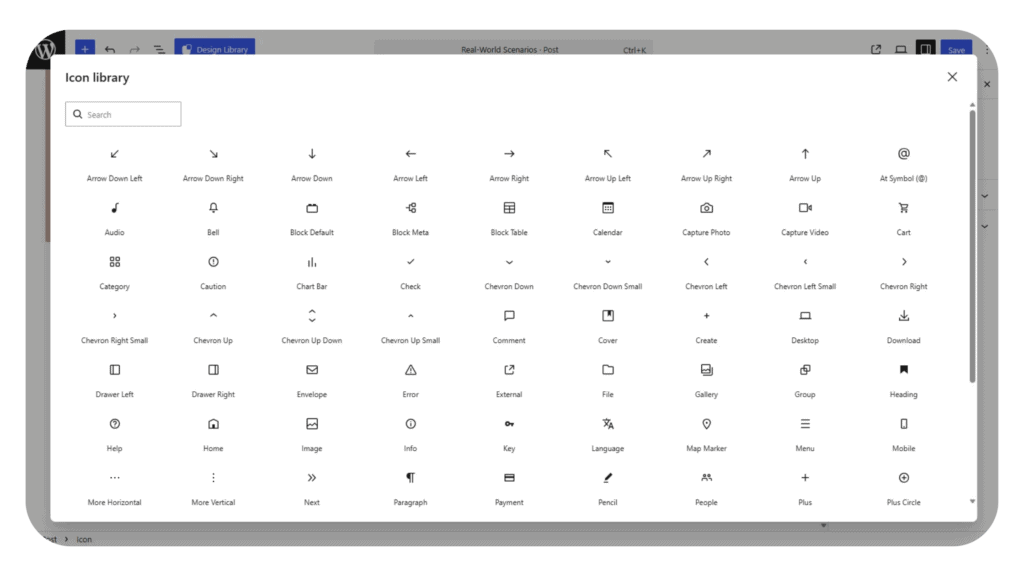1024x576 pixels.
Task: Pick the Calendar icon
Action: pyautogui.click(x=607, y=208)
